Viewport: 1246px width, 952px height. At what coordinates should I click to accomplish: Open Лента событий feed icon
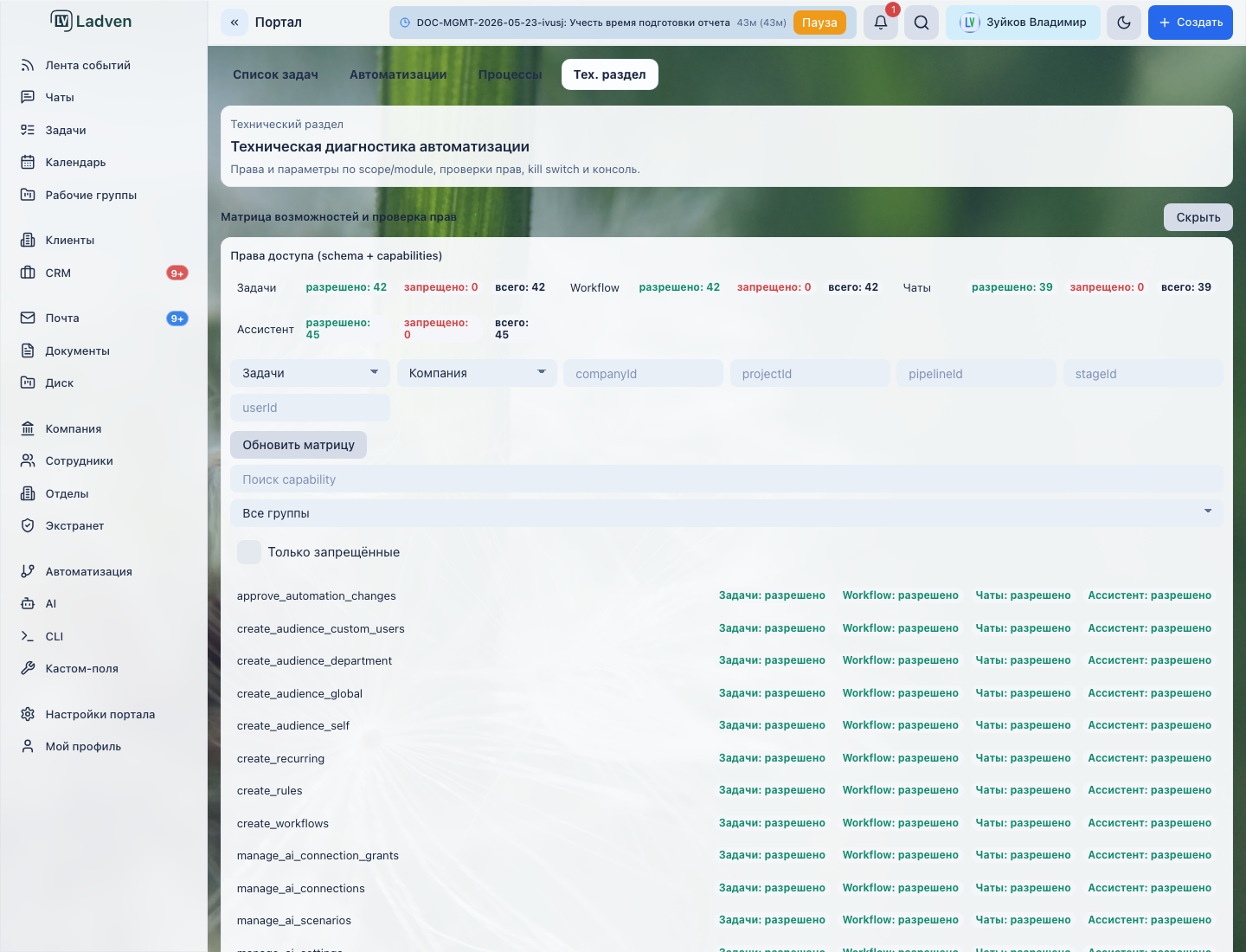click(28, 65)
